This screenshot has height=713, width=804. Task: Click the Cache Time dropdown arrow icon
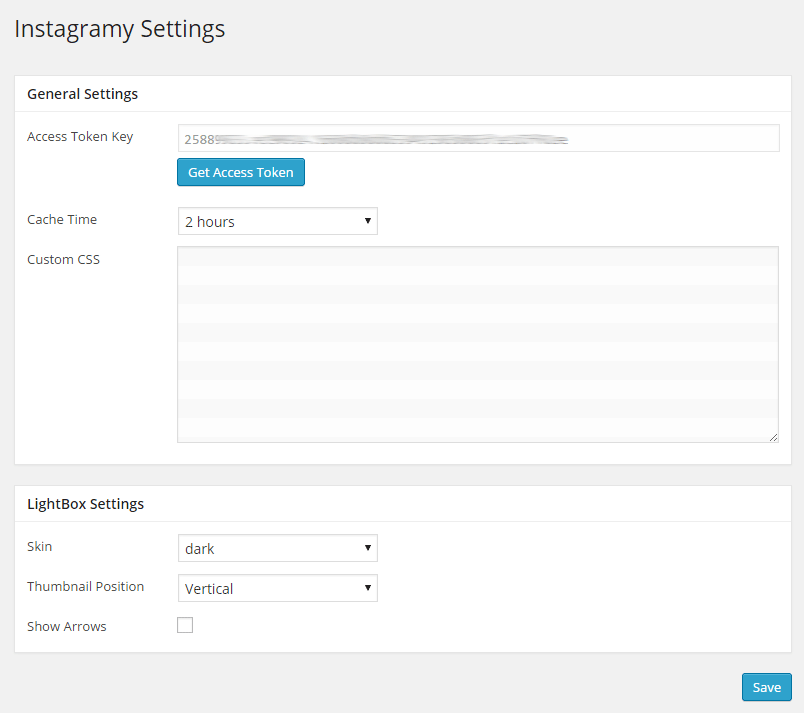(x=367, y=221)
